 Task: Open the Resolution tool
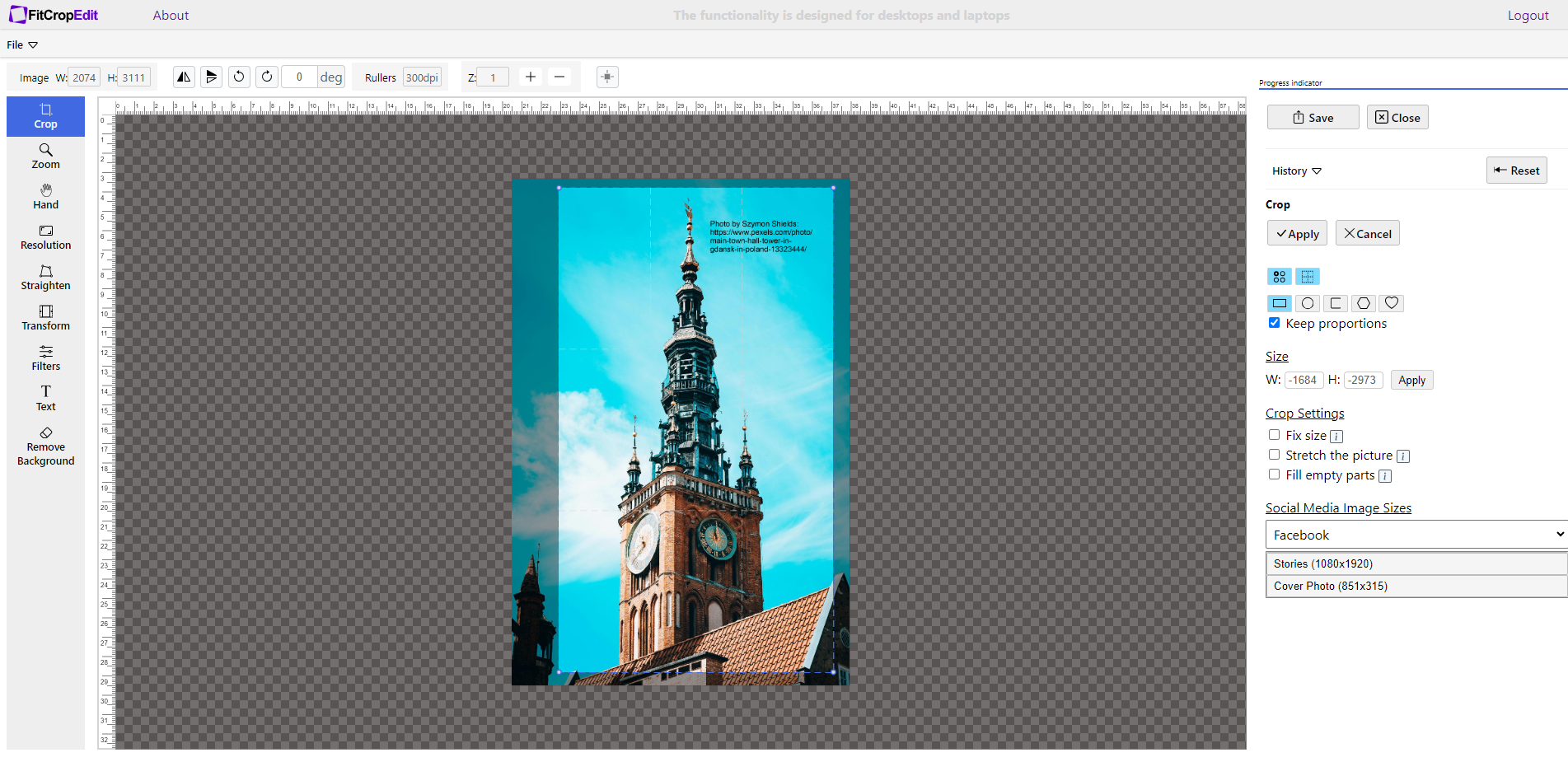tap(45, 237)
